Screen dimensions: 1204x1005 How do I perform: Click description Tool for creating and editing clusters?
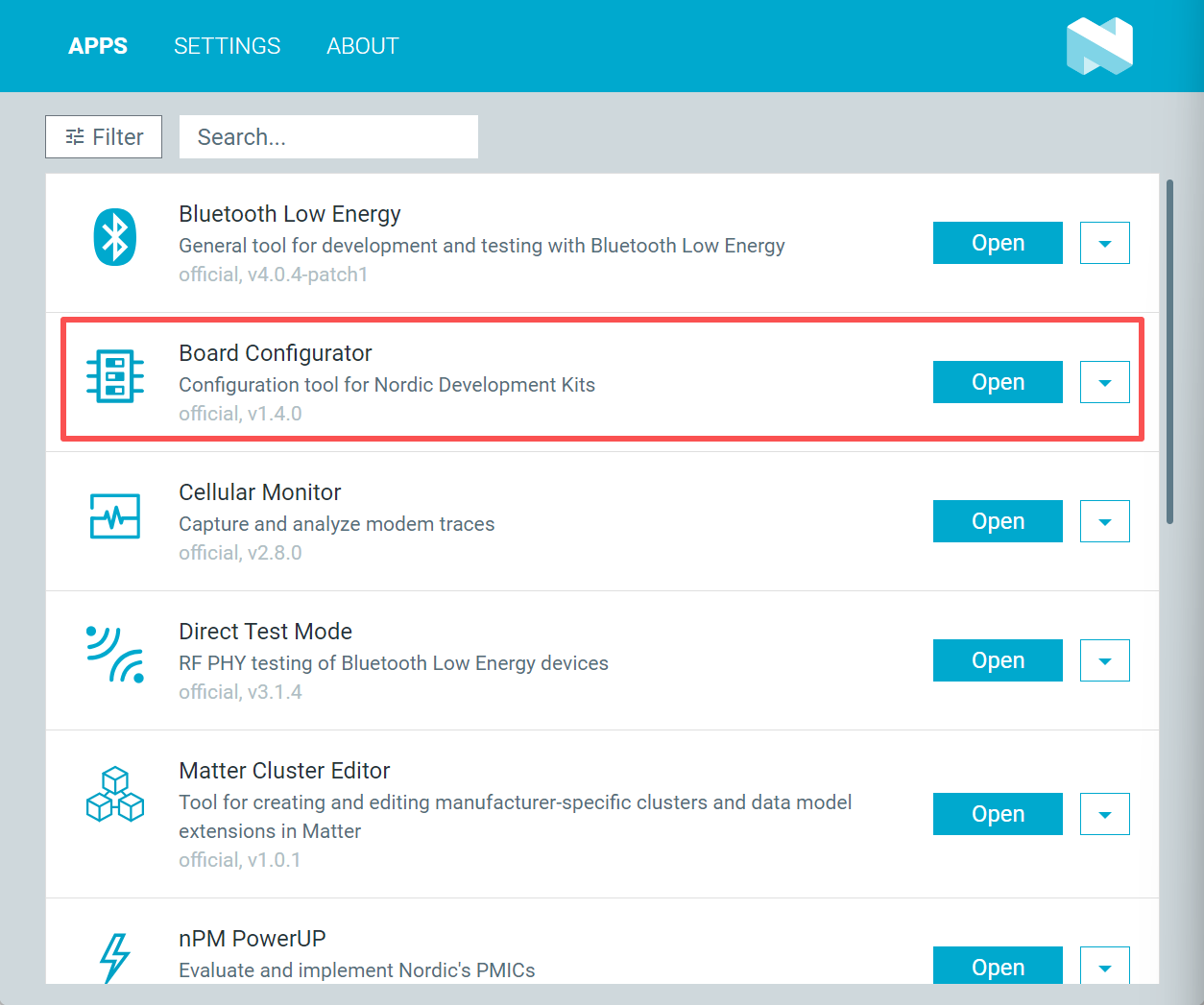click(x=516, y=817)
